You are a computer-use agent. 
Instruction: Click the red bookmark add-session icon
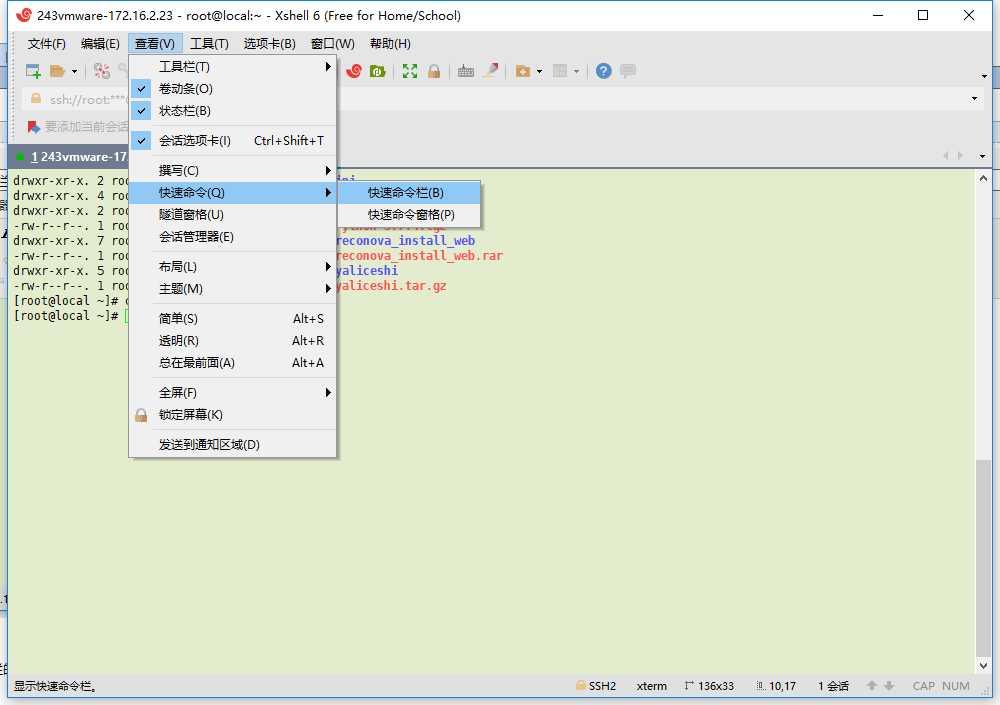tap(34, 127)
